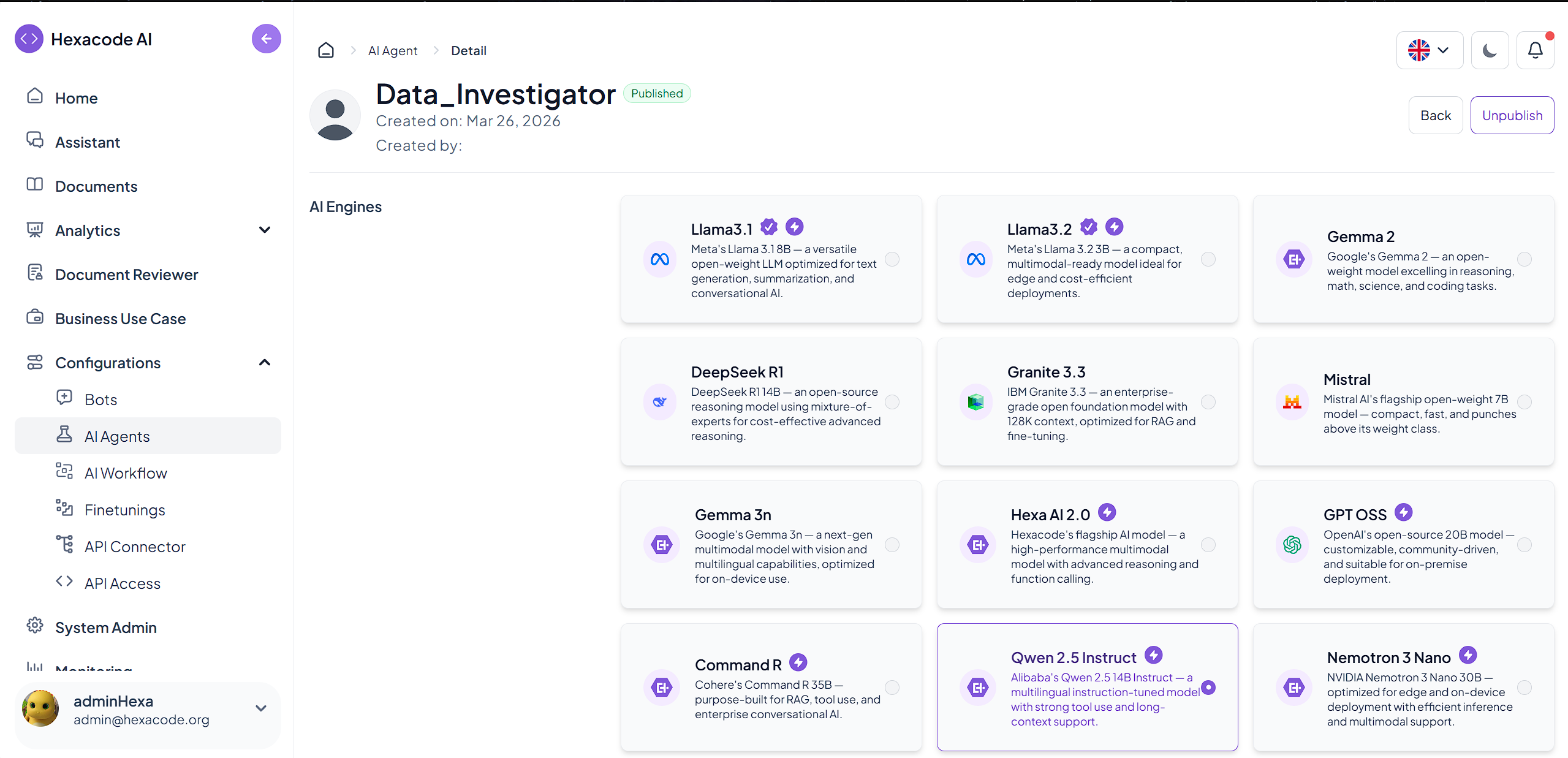The width and height of the screenshot is (1568, 758).
Task: Click the DeepSeek R1 whale logo
Action: point(660,402)
